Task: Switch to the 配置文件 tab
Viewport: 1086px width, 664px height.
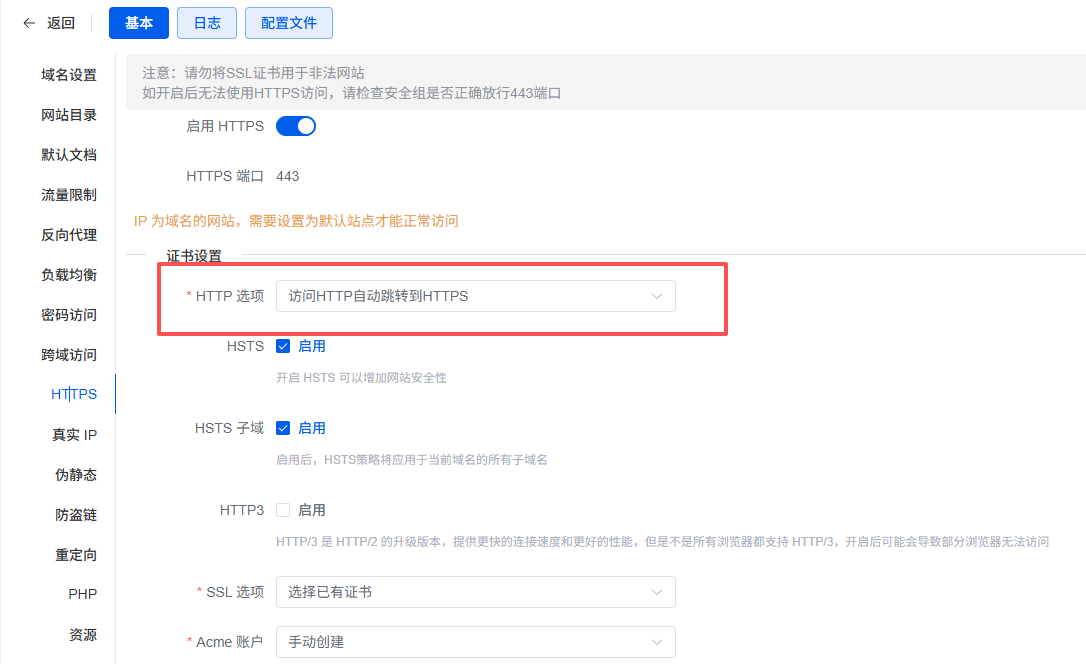Action: pyautogui.click(x=288, y=23)
